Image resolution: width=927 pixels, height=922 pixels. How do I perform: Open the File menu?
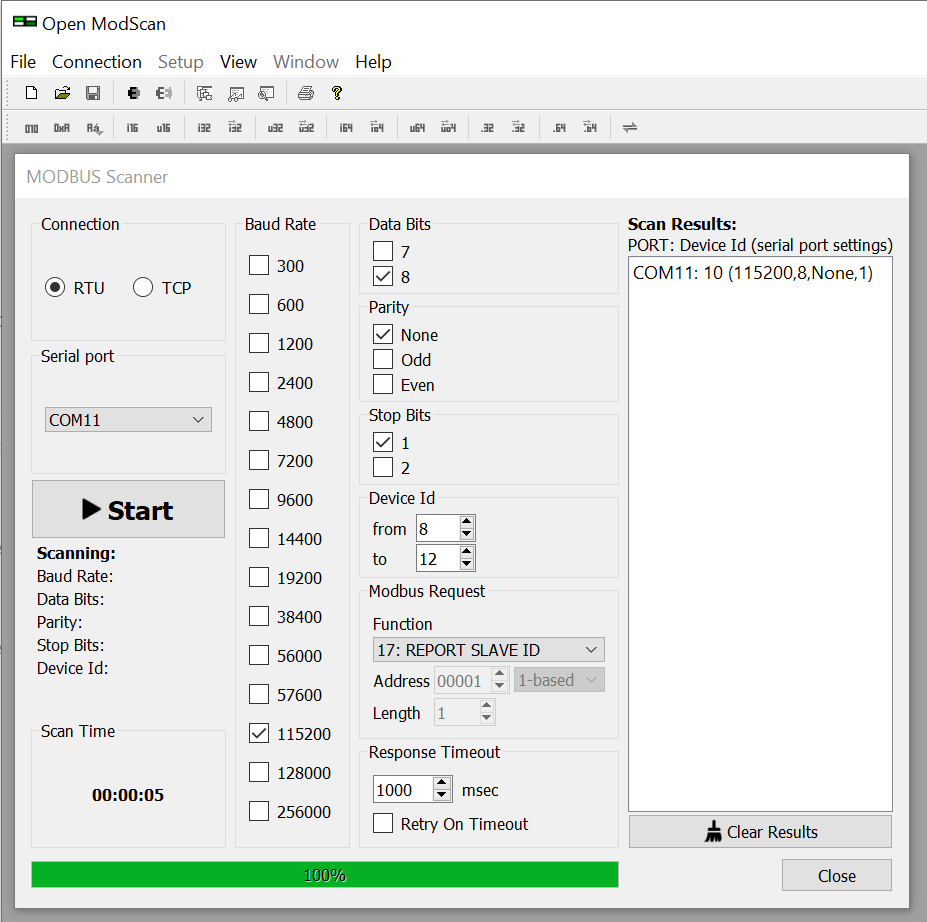click(23, 62)
